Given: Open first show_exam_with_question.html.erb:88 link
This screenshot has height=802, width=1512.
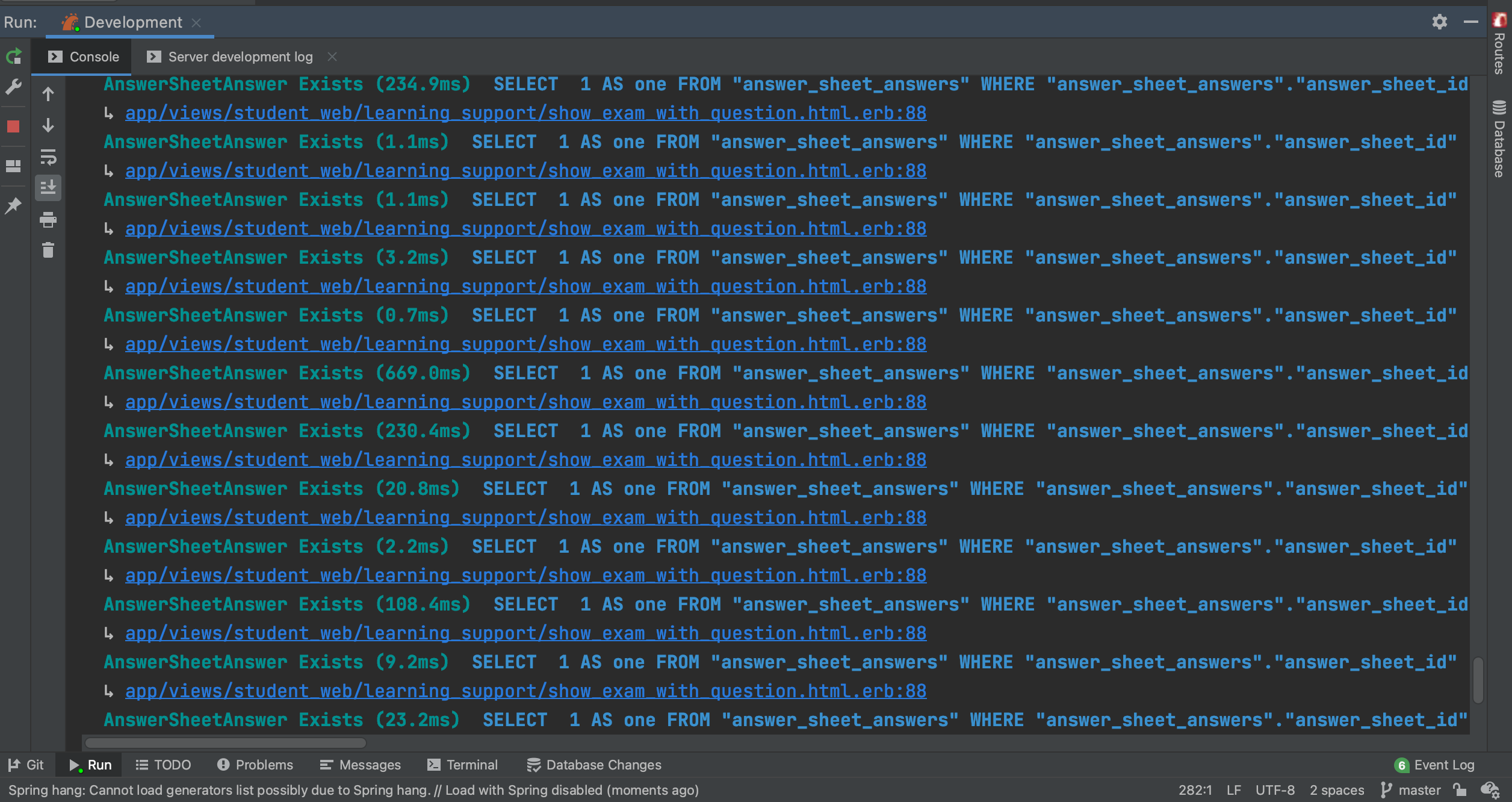Looking at the screenshot, I should [x=525, y=113].
